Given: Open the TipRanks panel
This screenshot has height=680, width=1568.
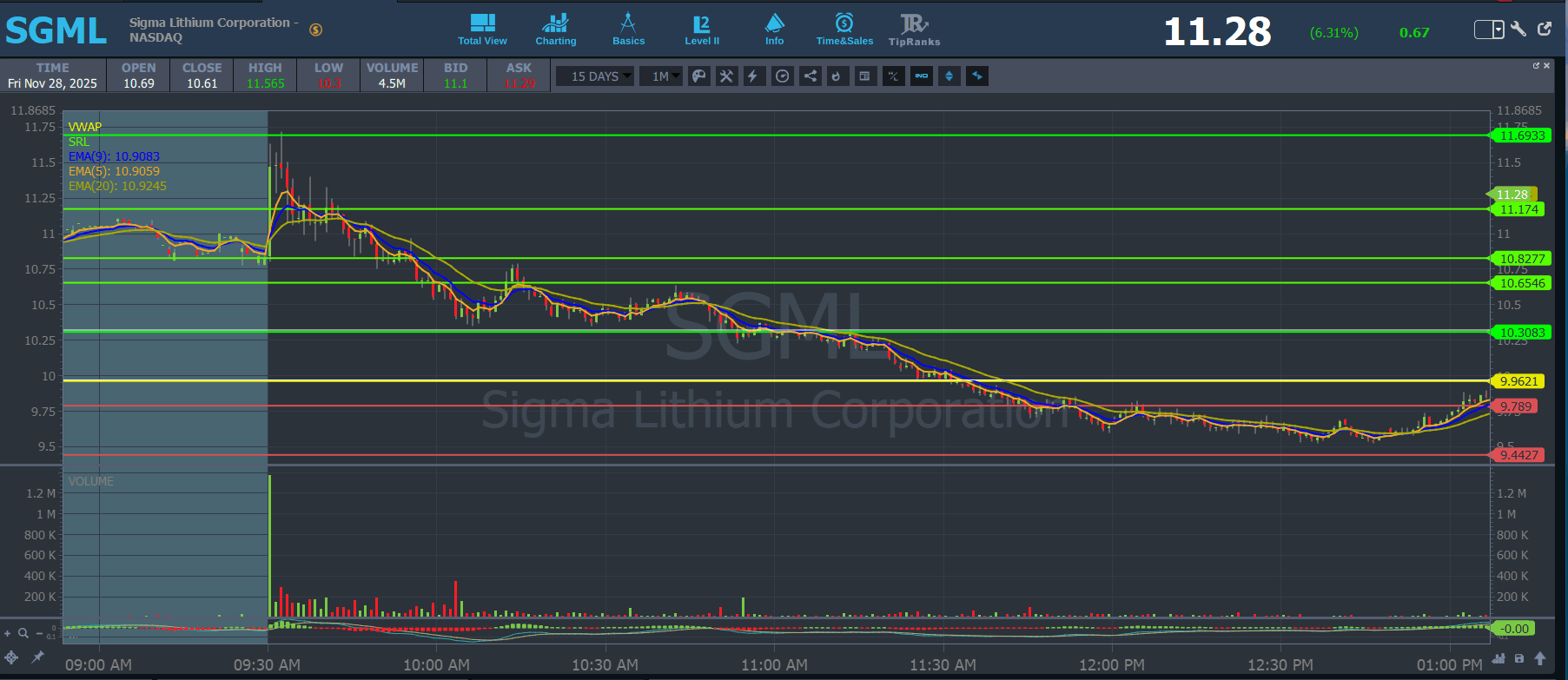Looking at the screenshot, I should pos(914,30).
